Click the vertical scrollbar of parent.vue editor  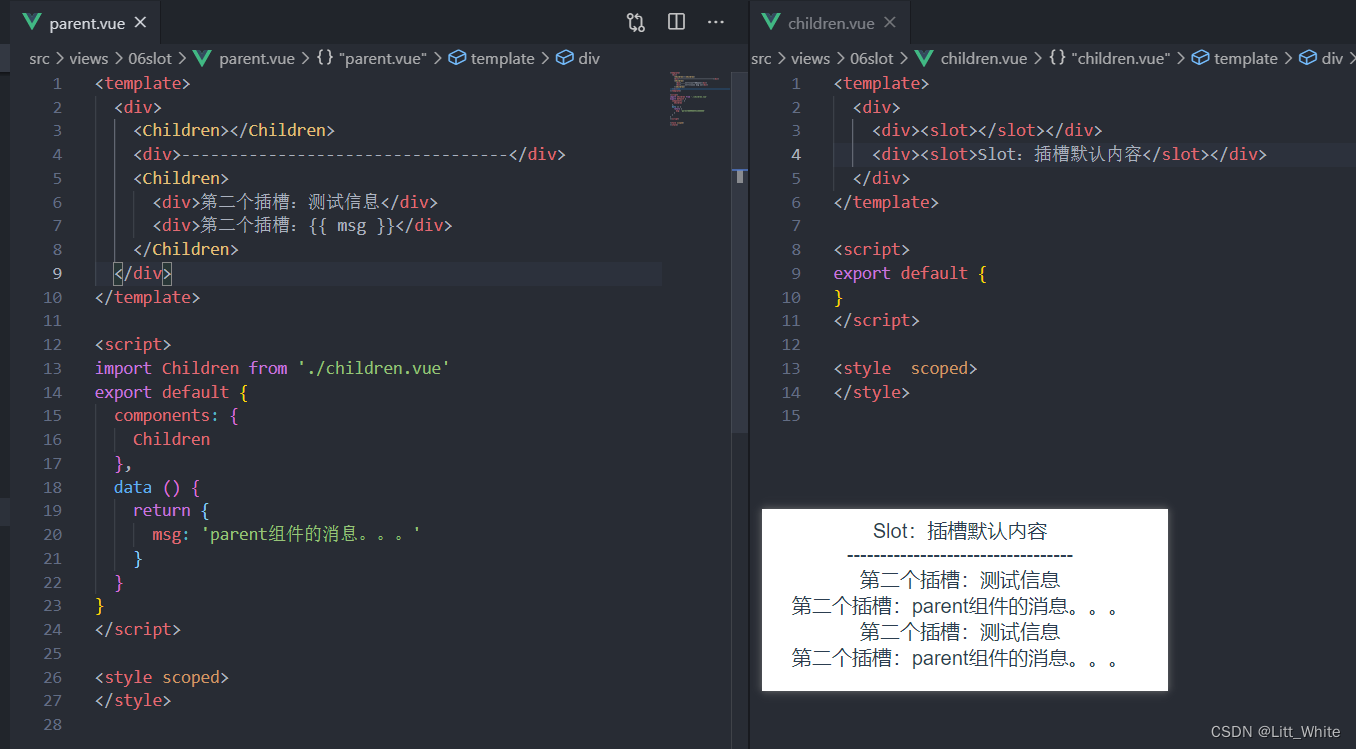click(740, 252)
